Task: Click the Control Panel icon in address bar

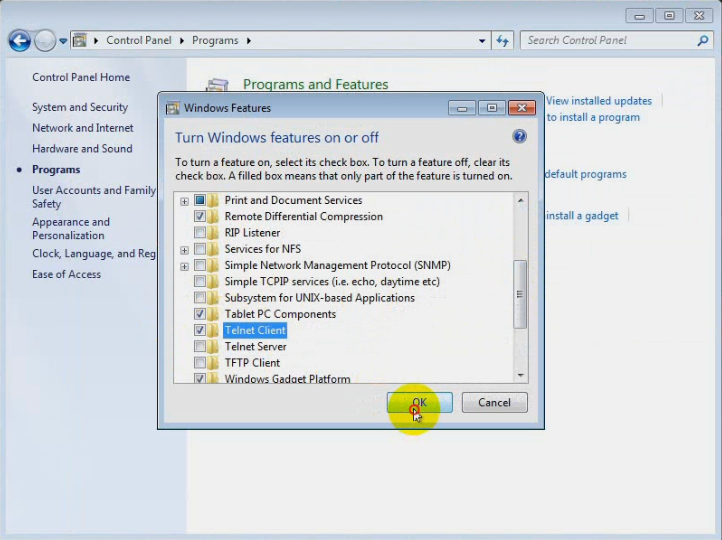Action: click(x=80, y=41)
